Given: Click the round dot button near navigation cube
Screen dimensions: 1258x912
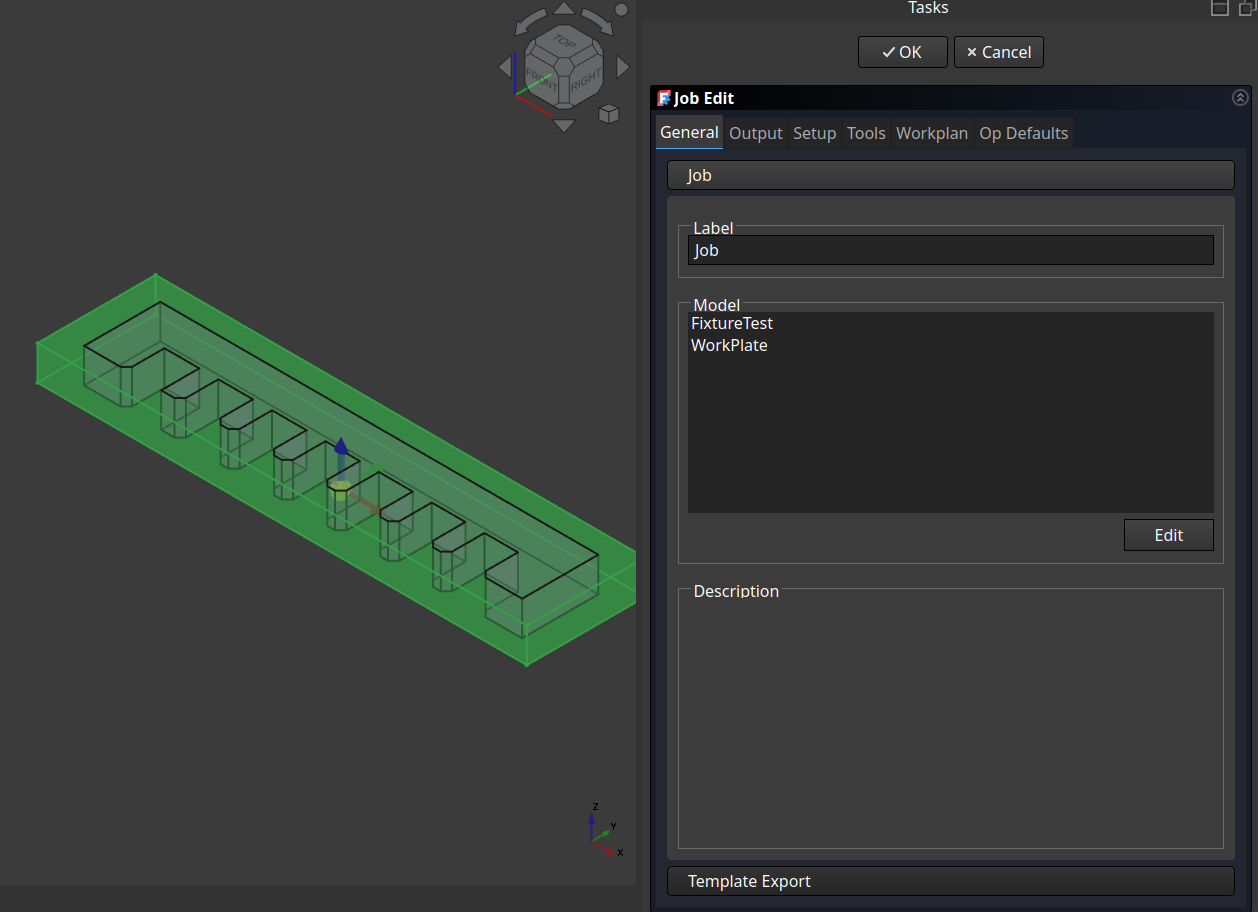Looking at the screenshot, I should (621, 9).
